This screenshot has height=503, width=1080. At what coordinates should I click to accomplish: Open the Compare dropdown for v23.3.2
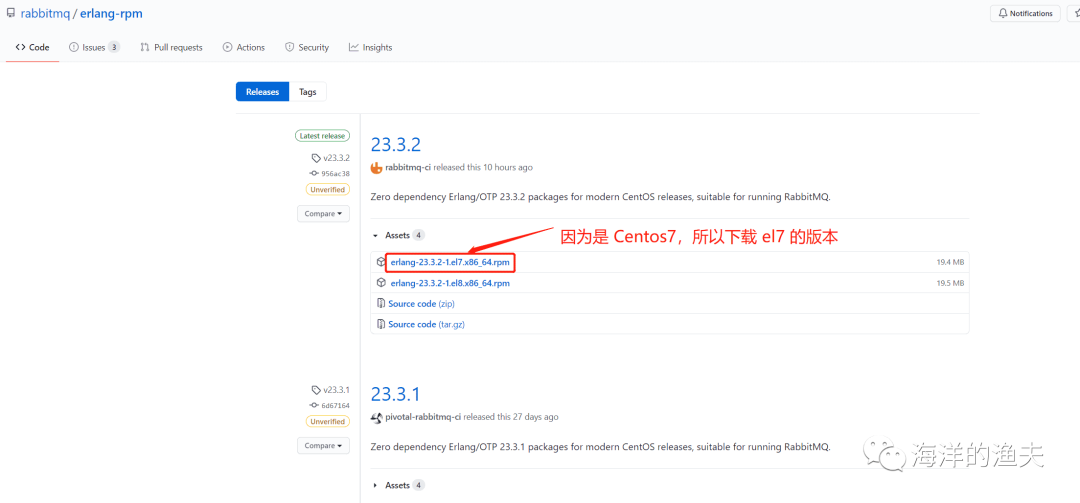click(x=323, y=214)
